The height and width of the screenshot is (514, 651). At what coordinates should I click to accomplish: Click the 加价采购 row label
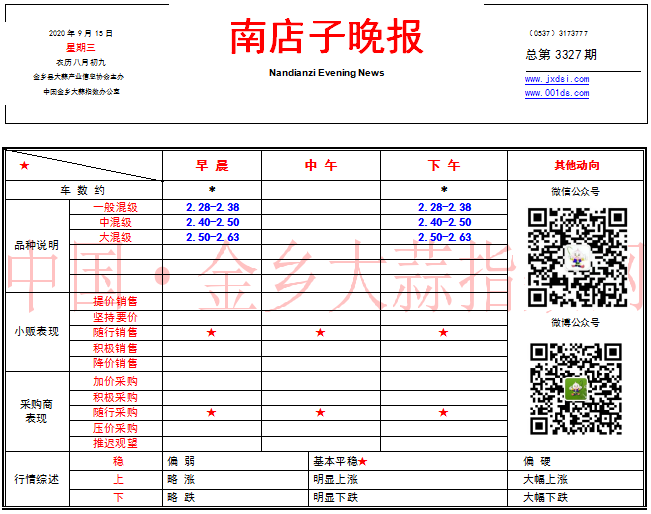pos(115,382)
